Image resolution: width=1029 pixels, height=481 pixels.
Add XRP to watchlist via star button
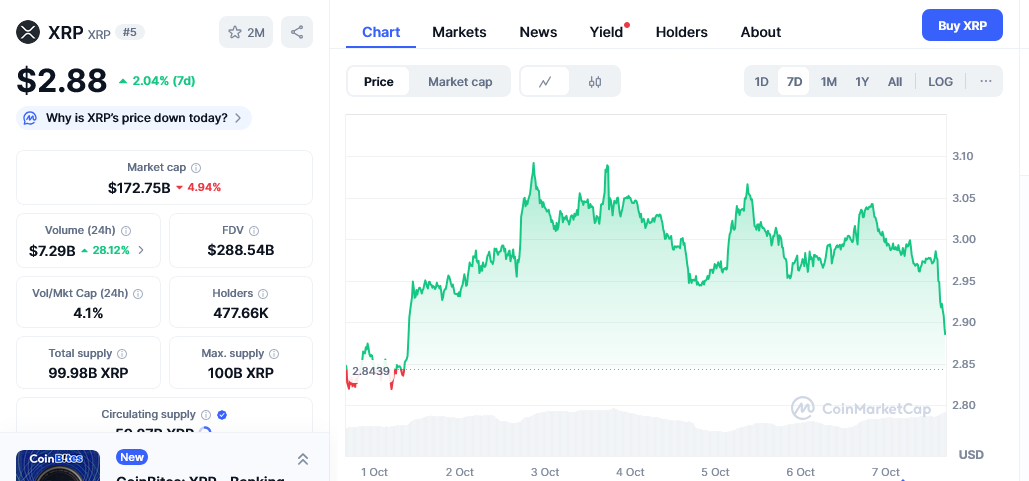pyautogui.click(x=246, y=32)
